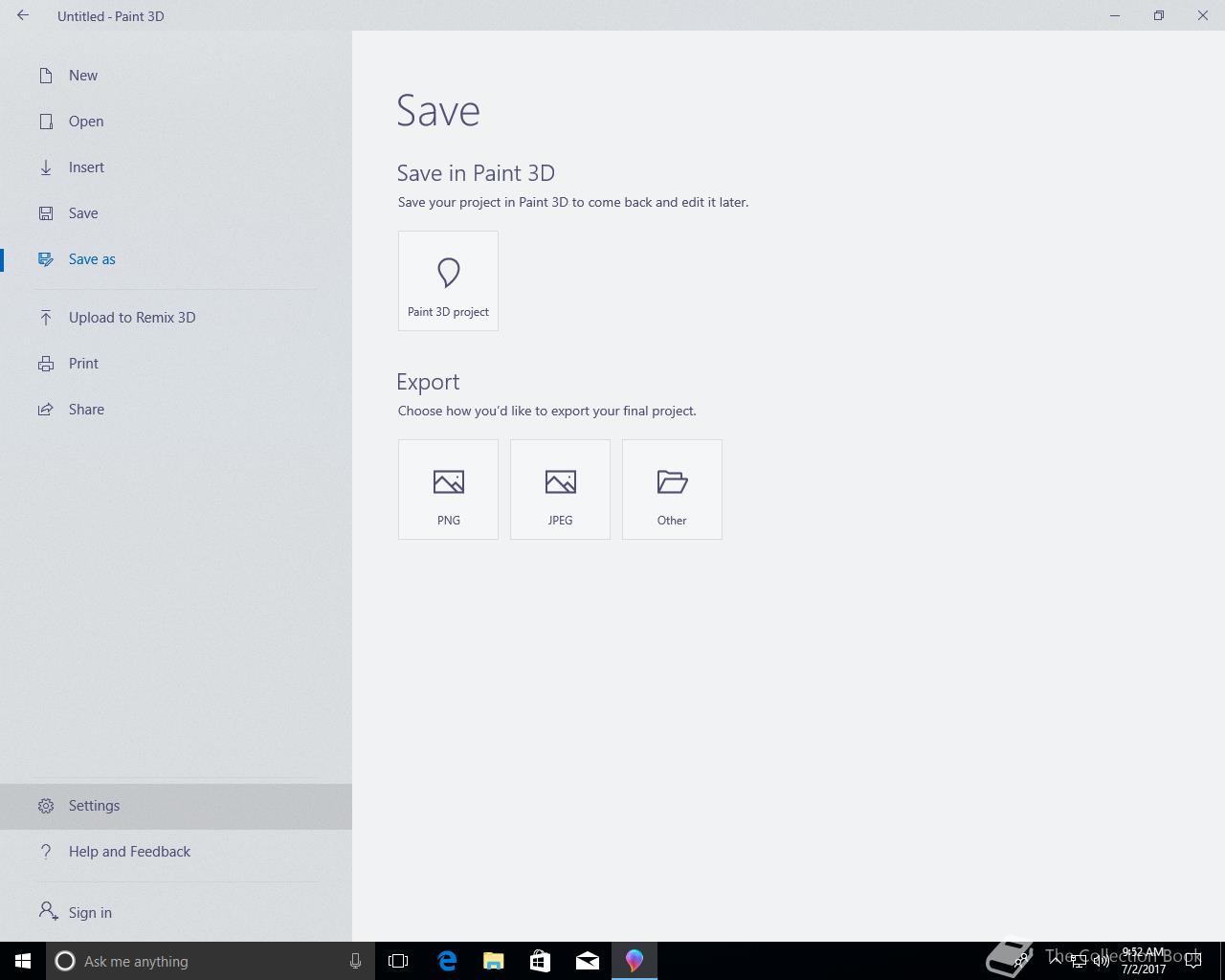Click the Paint 3D project save tile
Viewport: 1225px width, 980px height.
point(448,280)
